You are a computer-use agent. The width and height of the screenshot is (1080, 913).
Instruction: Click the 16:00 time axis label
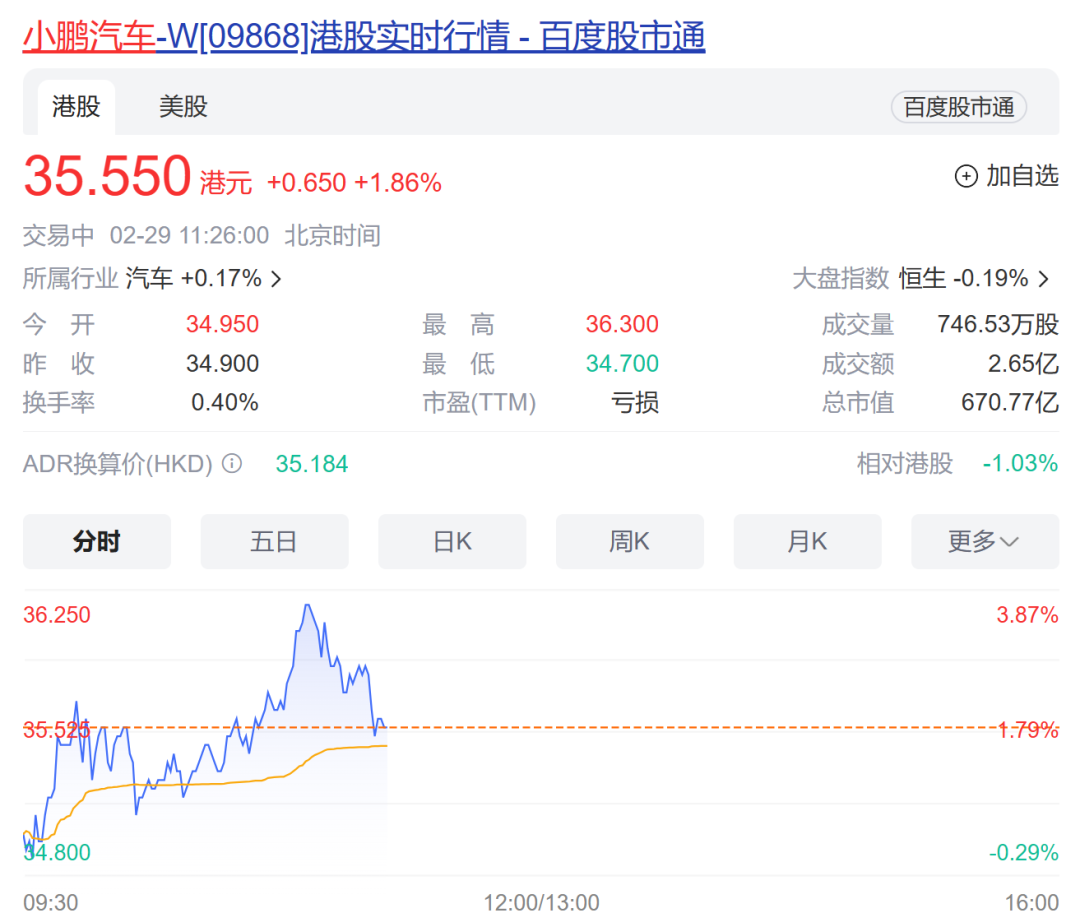1031,902
